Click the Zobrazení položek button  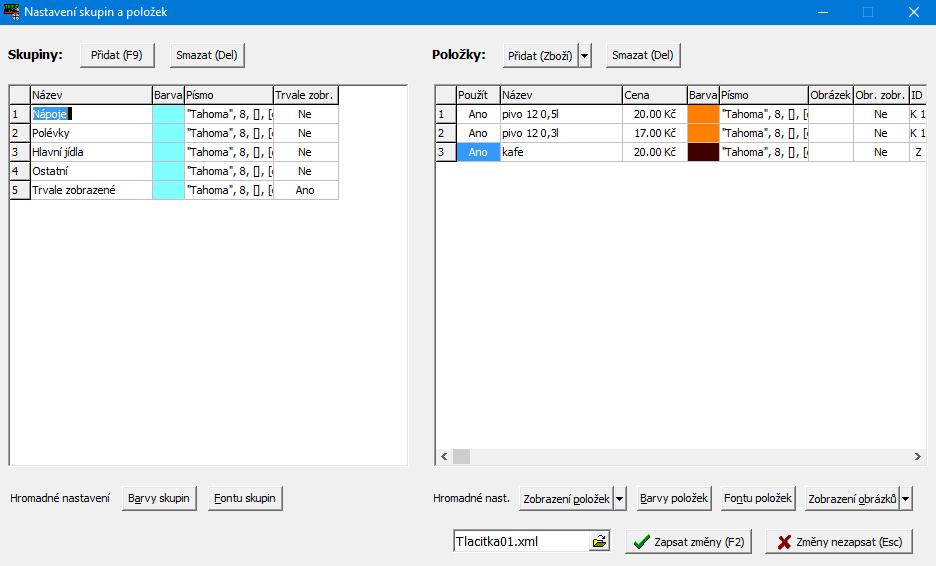coord(566,499)
